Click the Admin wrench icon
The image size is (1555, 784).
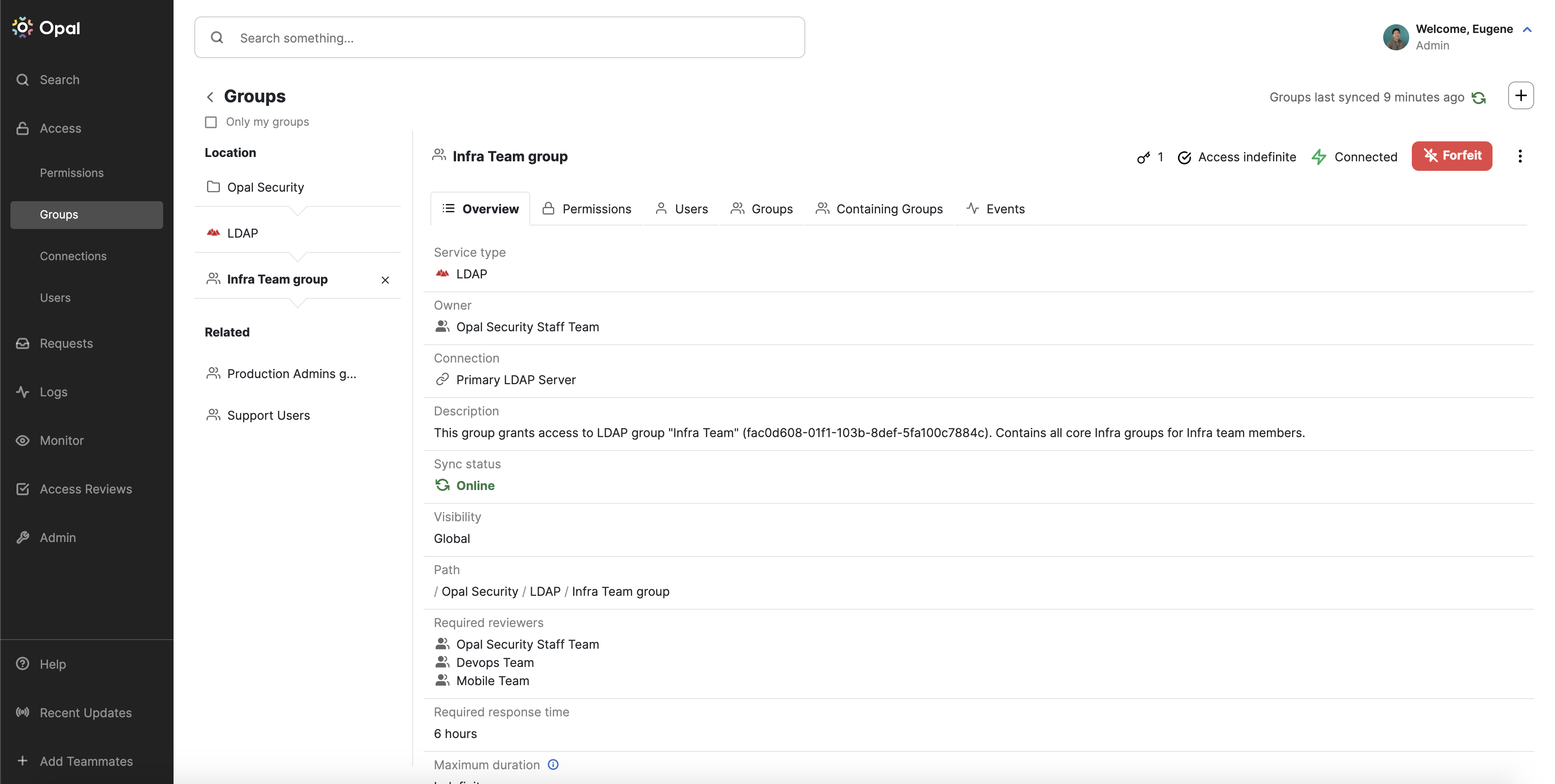coord(22,538)
